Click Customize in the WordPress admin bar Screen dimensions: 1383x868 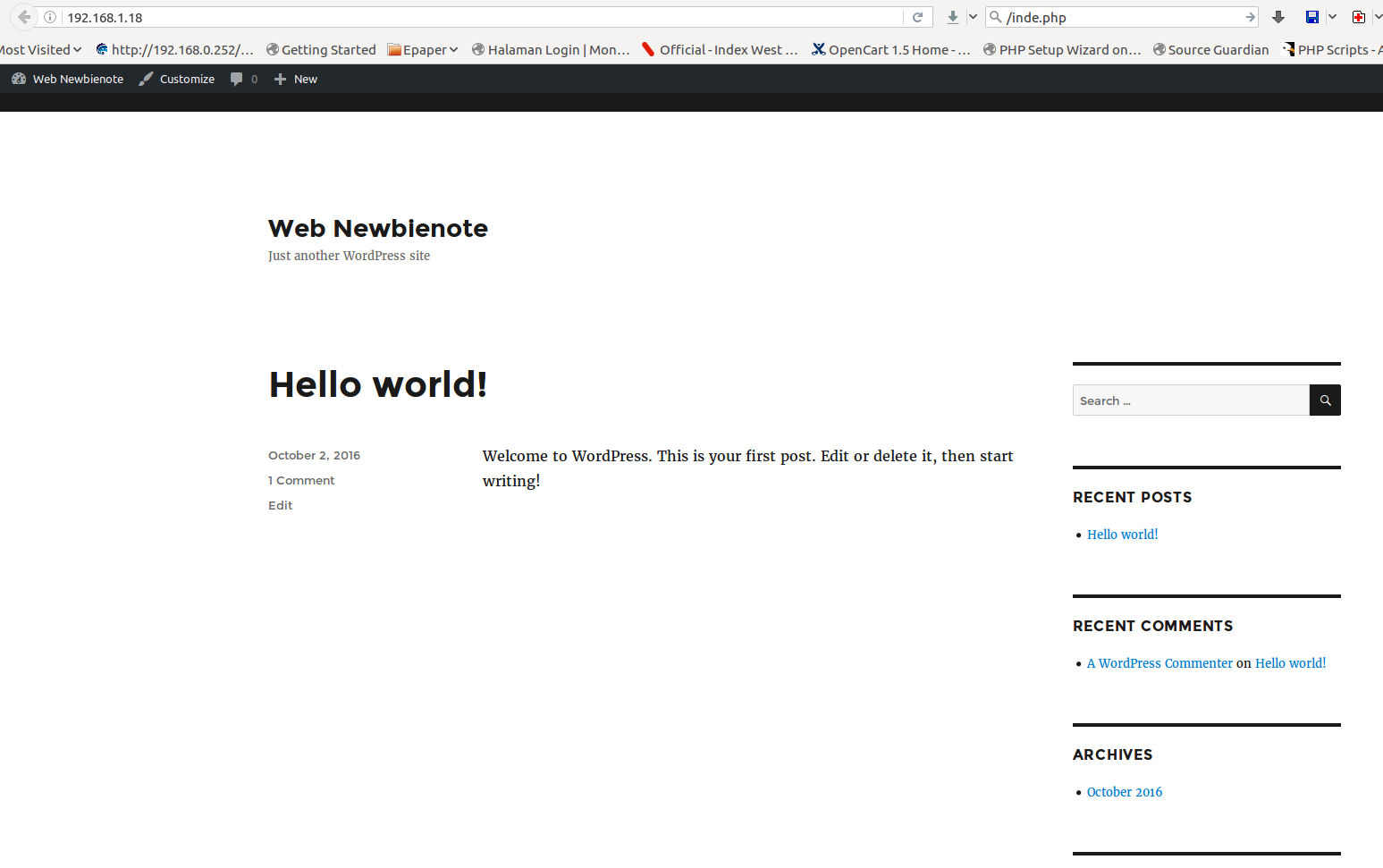pos(177,79)
